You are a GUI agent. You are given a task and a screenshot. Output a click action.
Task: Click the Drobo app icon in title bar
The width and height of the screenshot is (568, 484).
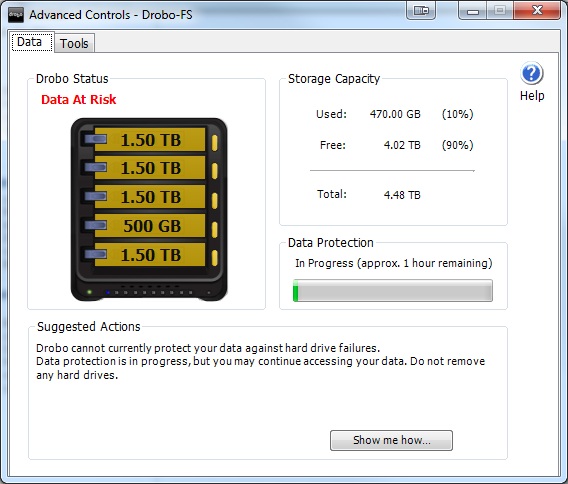(15, 15)
